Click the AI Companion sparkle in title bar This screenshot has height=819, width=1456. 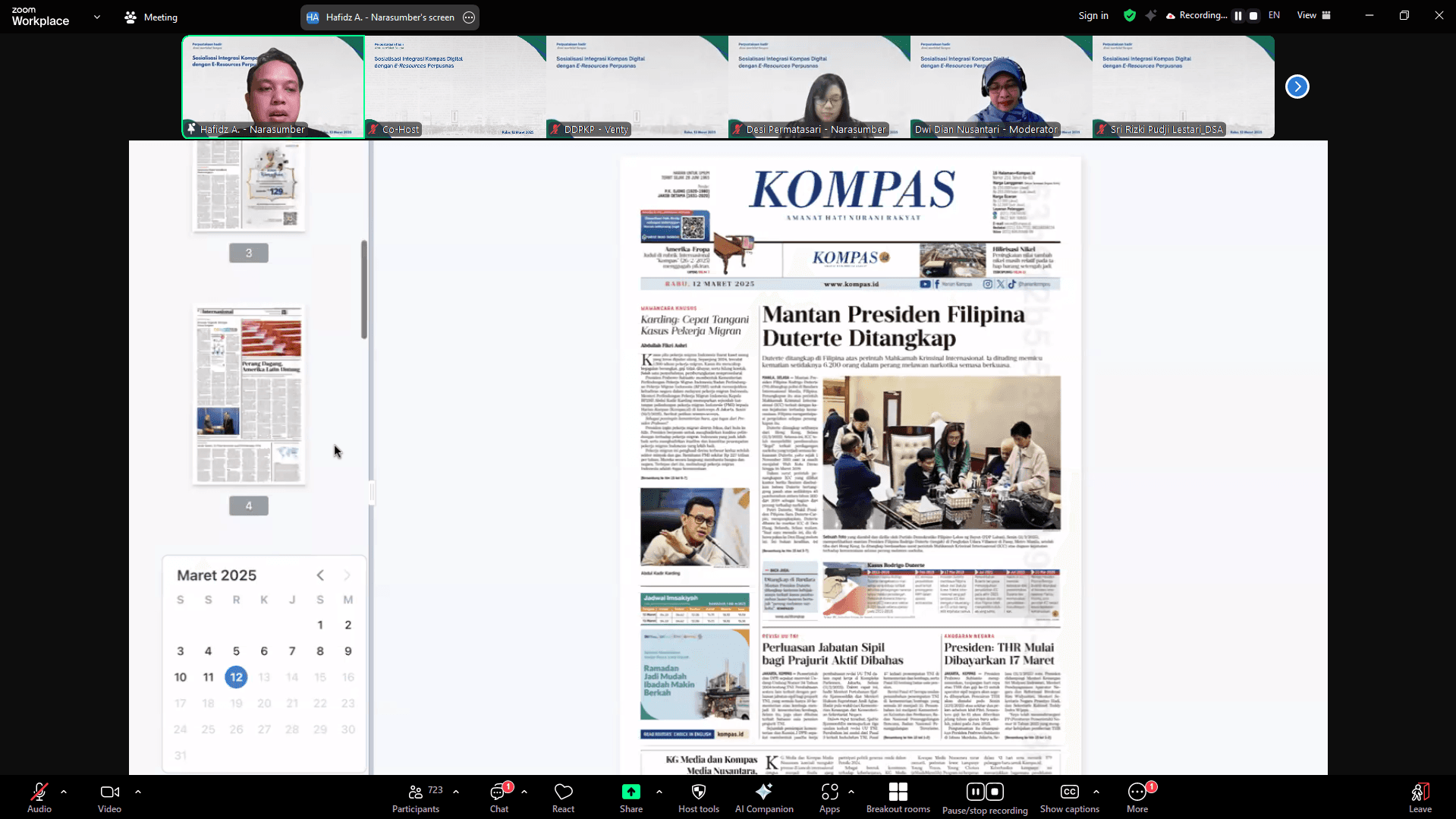(x=1151, y=15)
